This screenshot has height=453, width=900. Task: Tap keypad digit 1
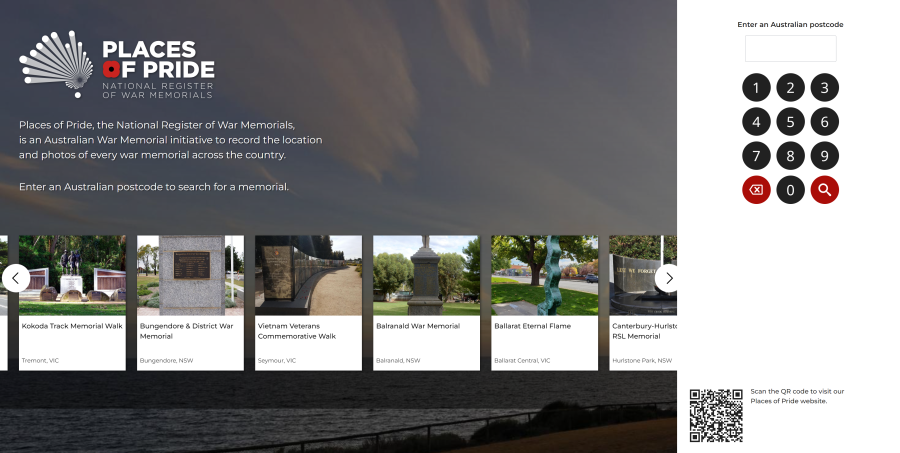point(756,88)
